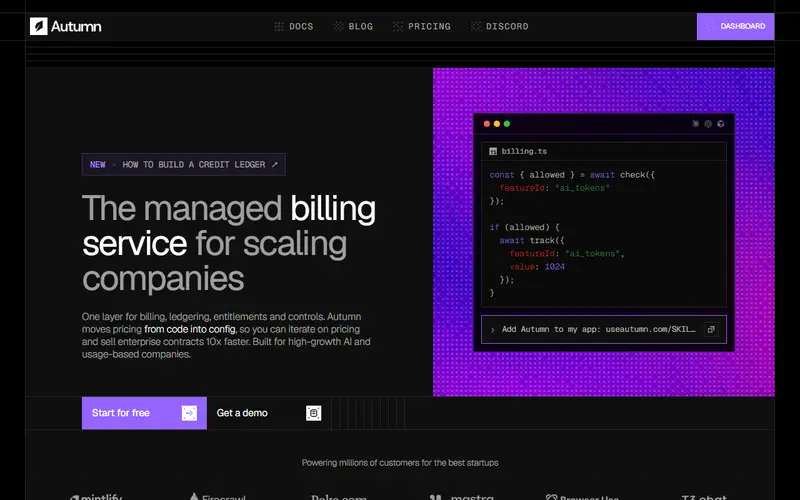Screen dimensions: 800x500
Task: Click the Get a demo button
Action: 269,413
